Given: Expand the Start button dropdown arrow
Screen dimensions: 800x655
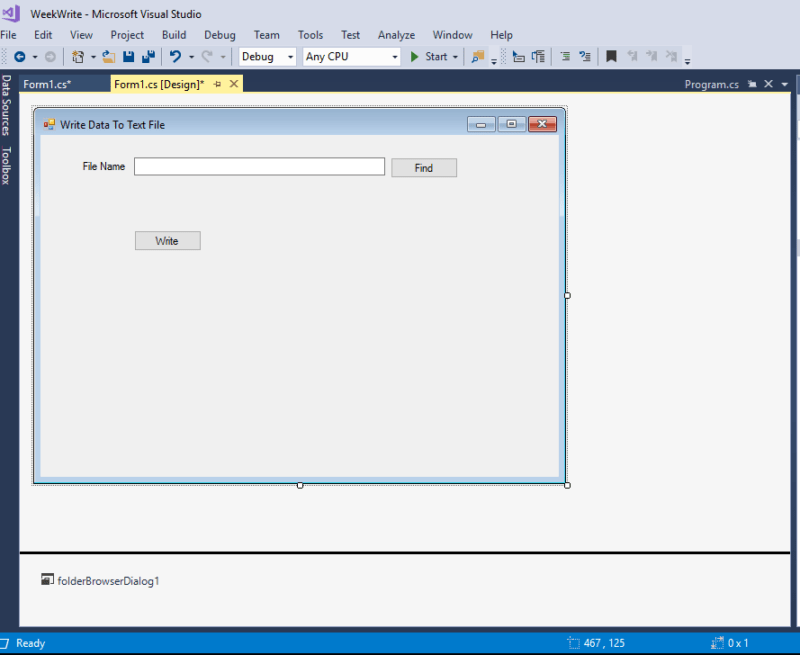Looking at the screenshot, I should tap(455, 57).
